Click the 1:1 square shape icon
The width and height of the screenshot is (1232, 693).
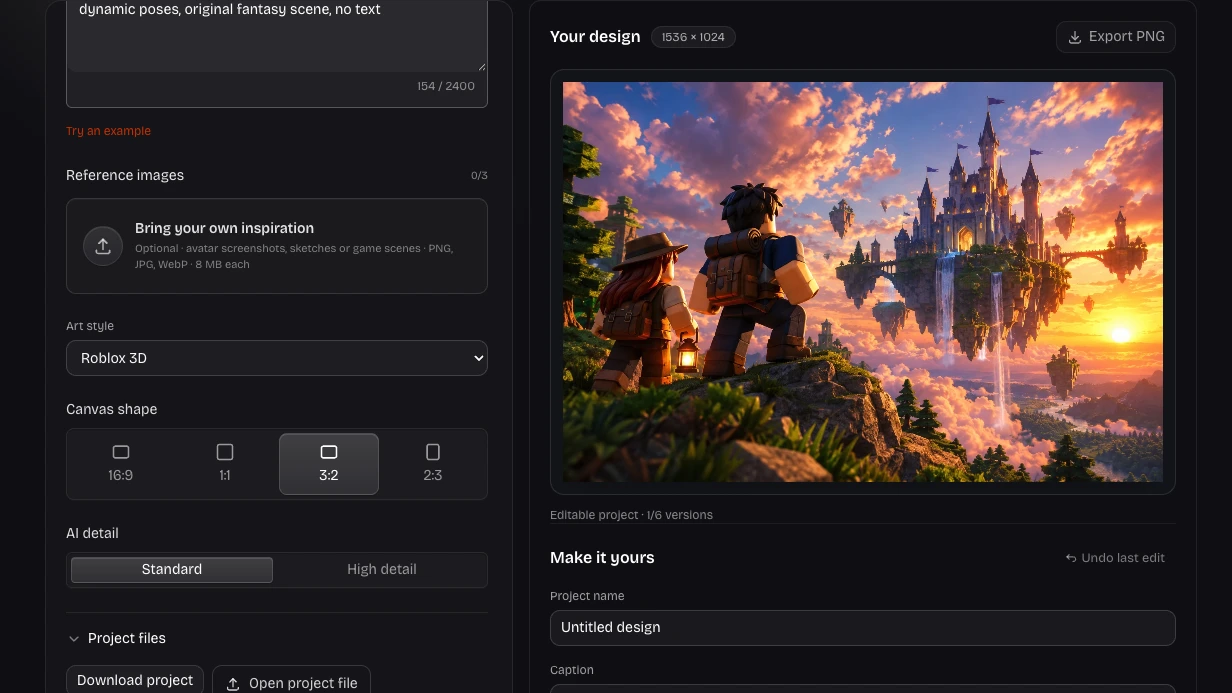coord(225,452)
